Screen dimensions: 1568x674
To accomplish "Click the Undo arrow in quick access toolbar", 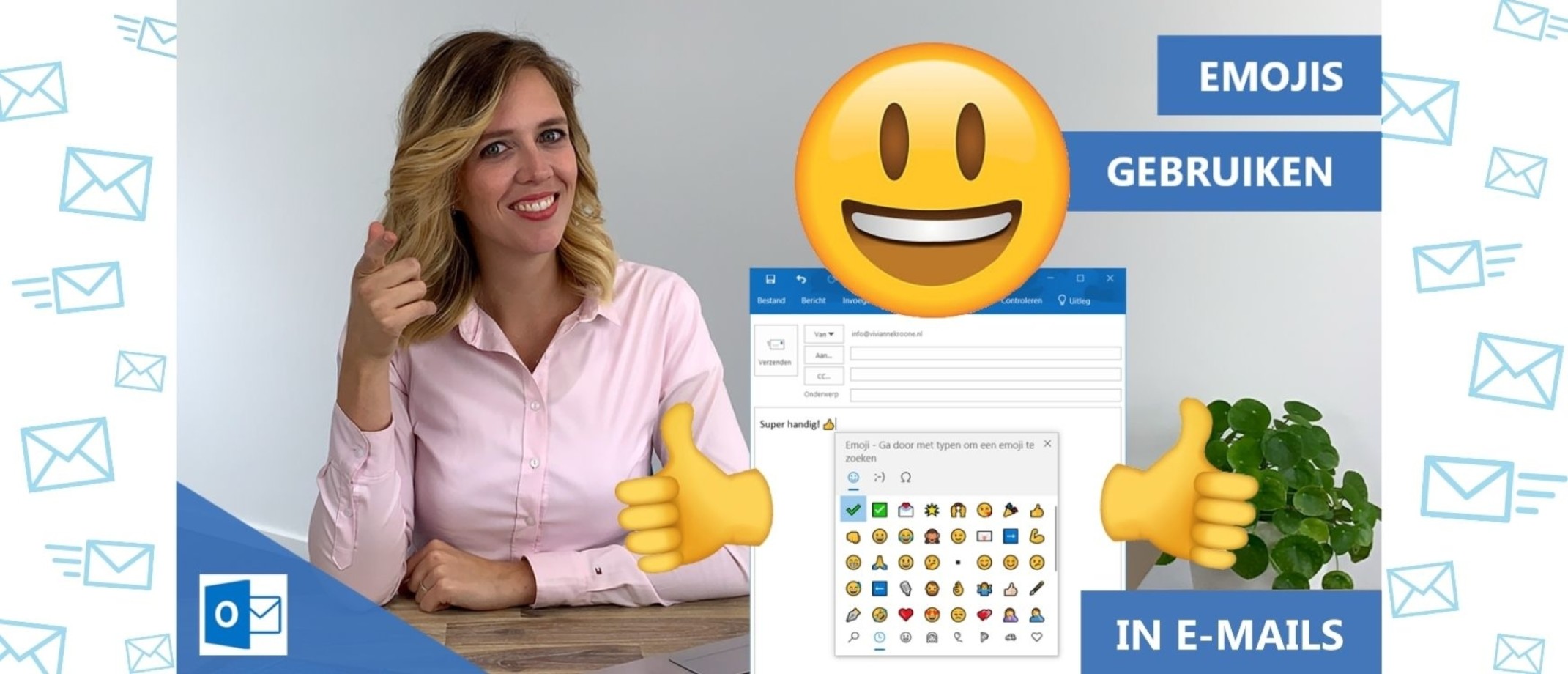I will coord(801,279).
